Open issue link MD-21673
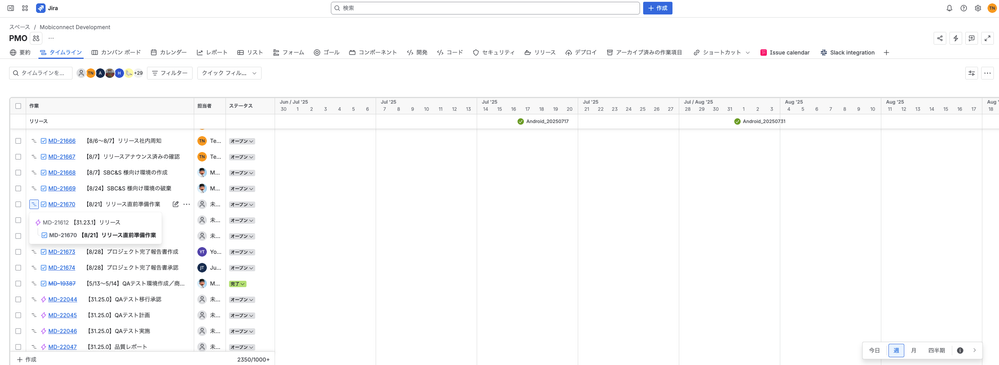 [62, 252]
